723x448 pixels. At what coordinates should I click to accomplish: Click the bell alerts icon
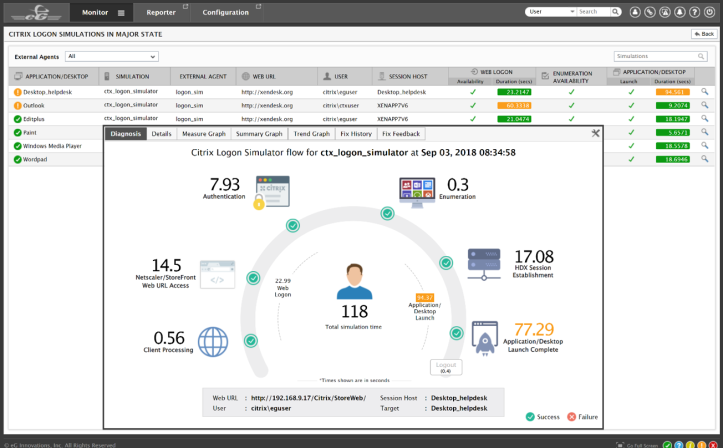pyautogui.click(x=680, y=12)
